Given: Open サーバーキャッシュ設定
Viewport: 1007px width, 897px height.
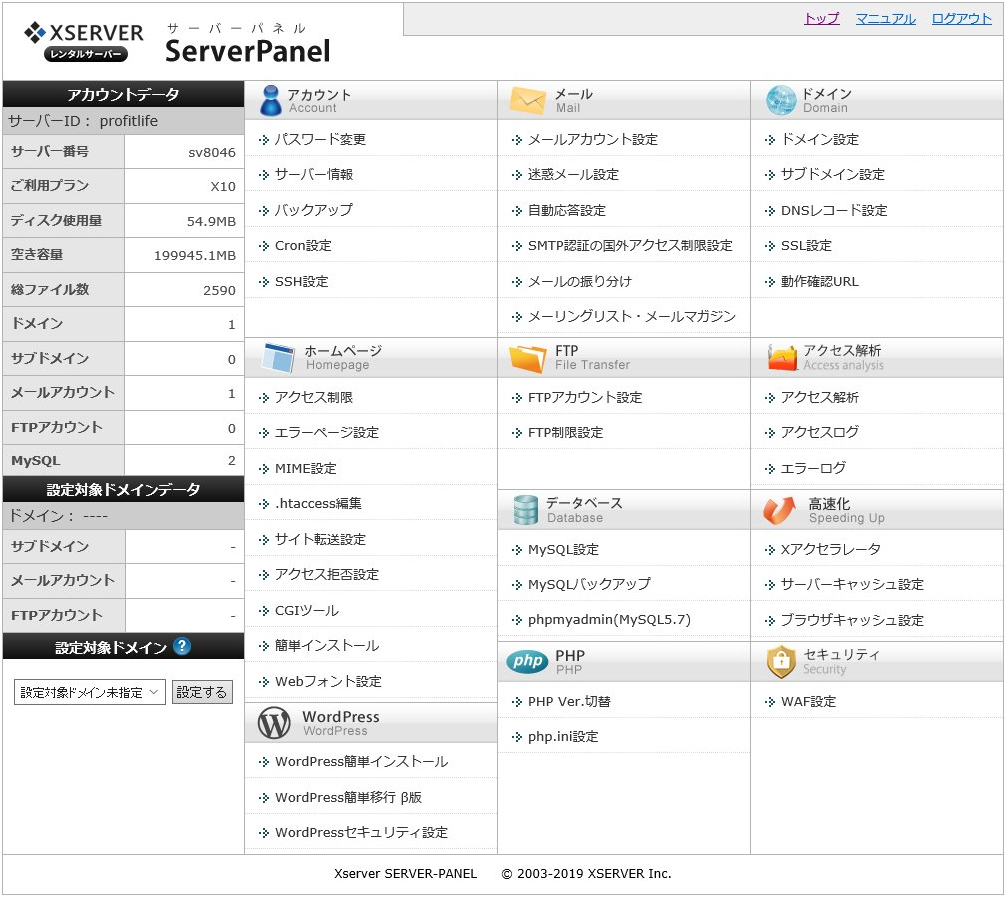Looking at the screenshot, I should click(852, 584).
